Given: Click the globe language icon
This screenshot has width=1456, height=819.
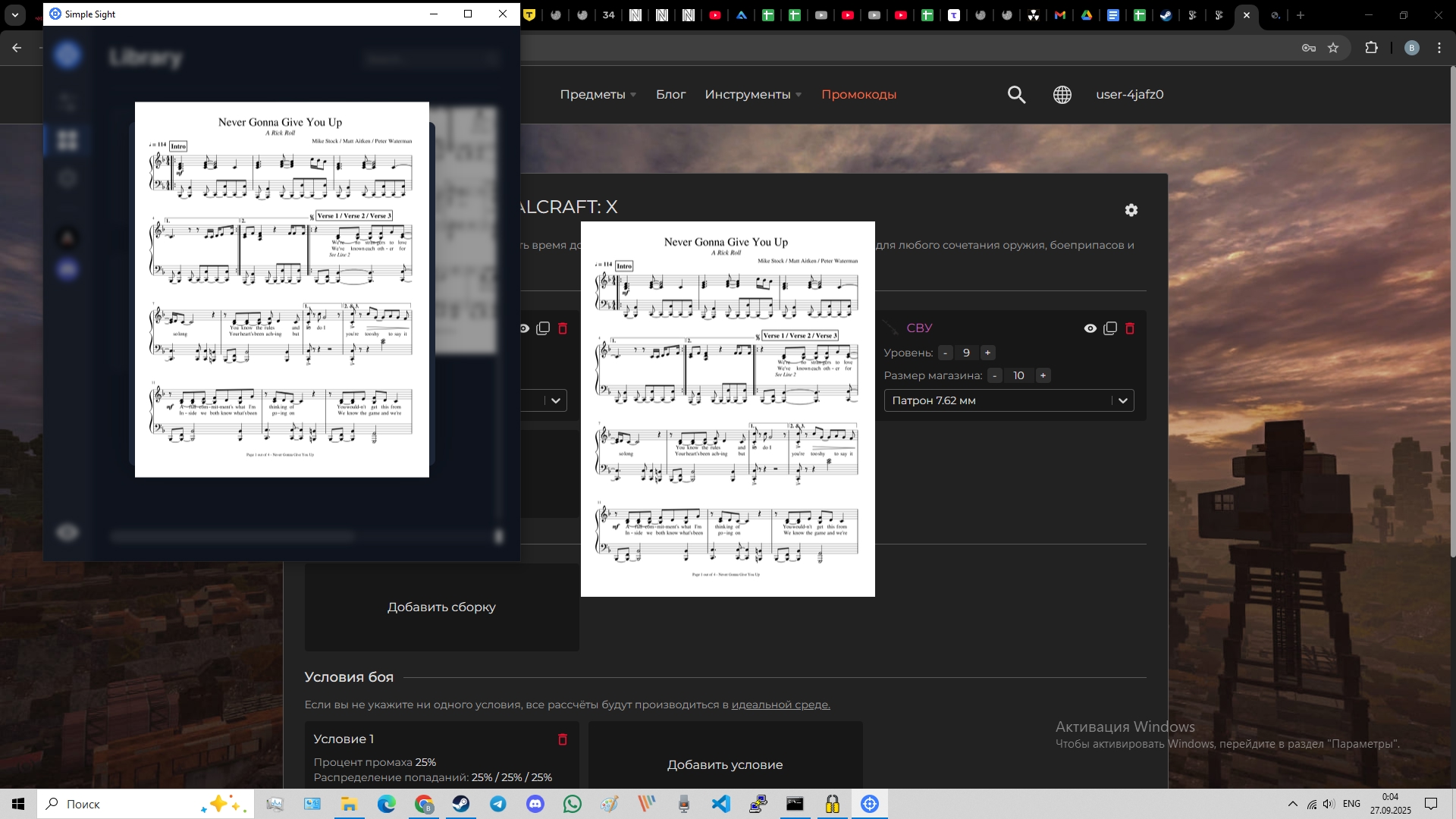Looking at the screenshot, I should click(1062, 95).
